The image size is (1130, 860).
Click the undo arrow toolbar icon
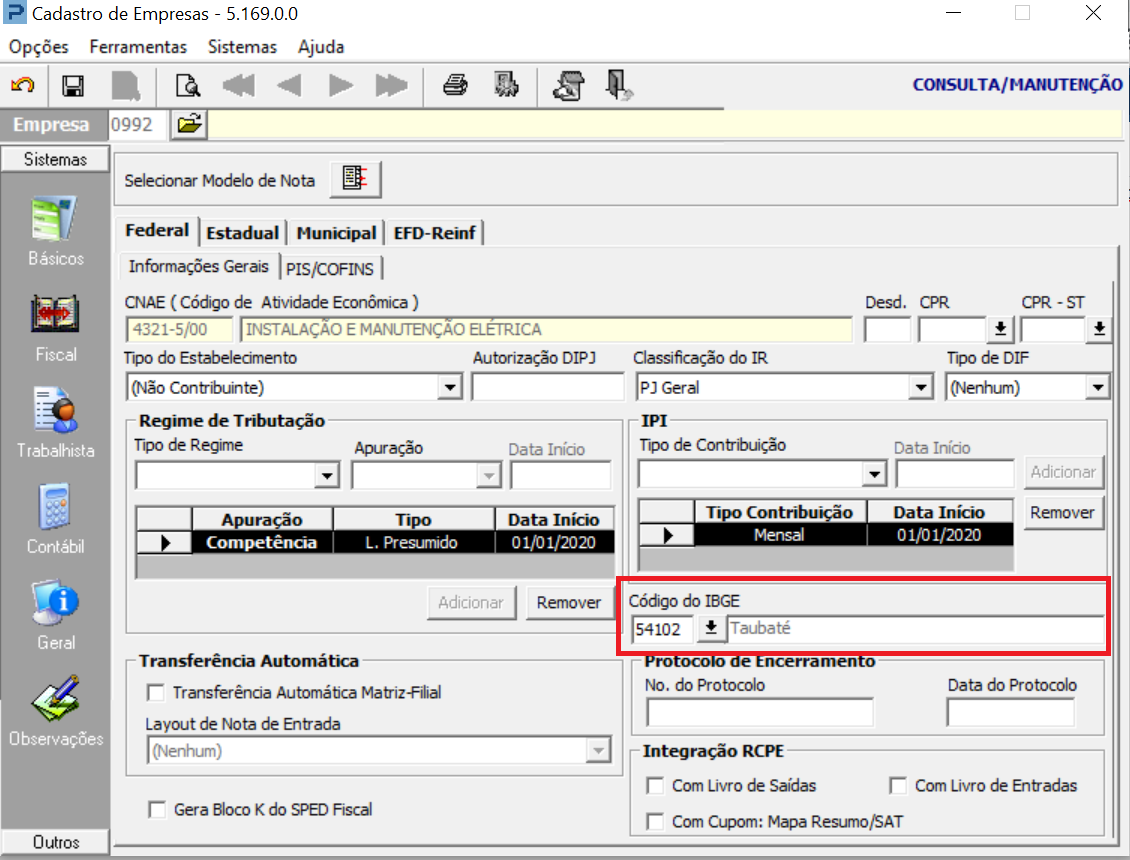pos(22,85)
